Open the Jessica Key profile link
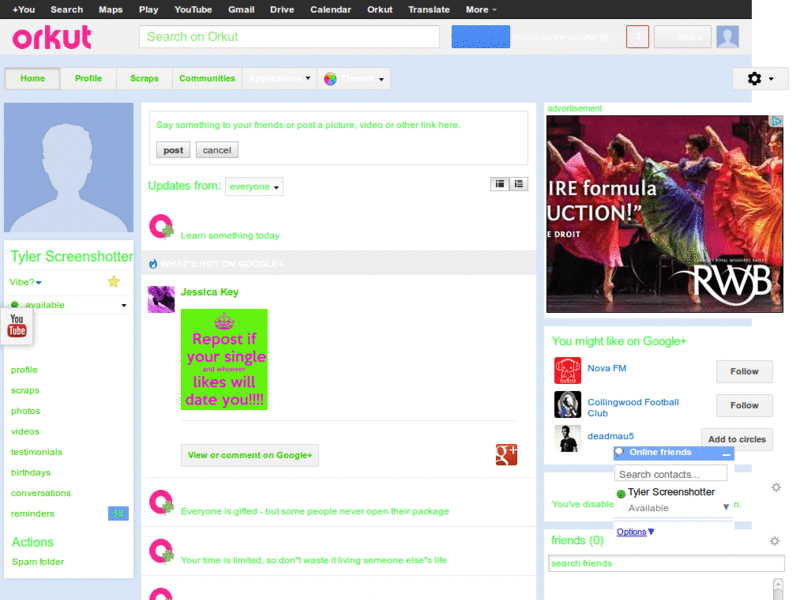Viewport: 800px width, 600px height. click(x=210, y=292)
